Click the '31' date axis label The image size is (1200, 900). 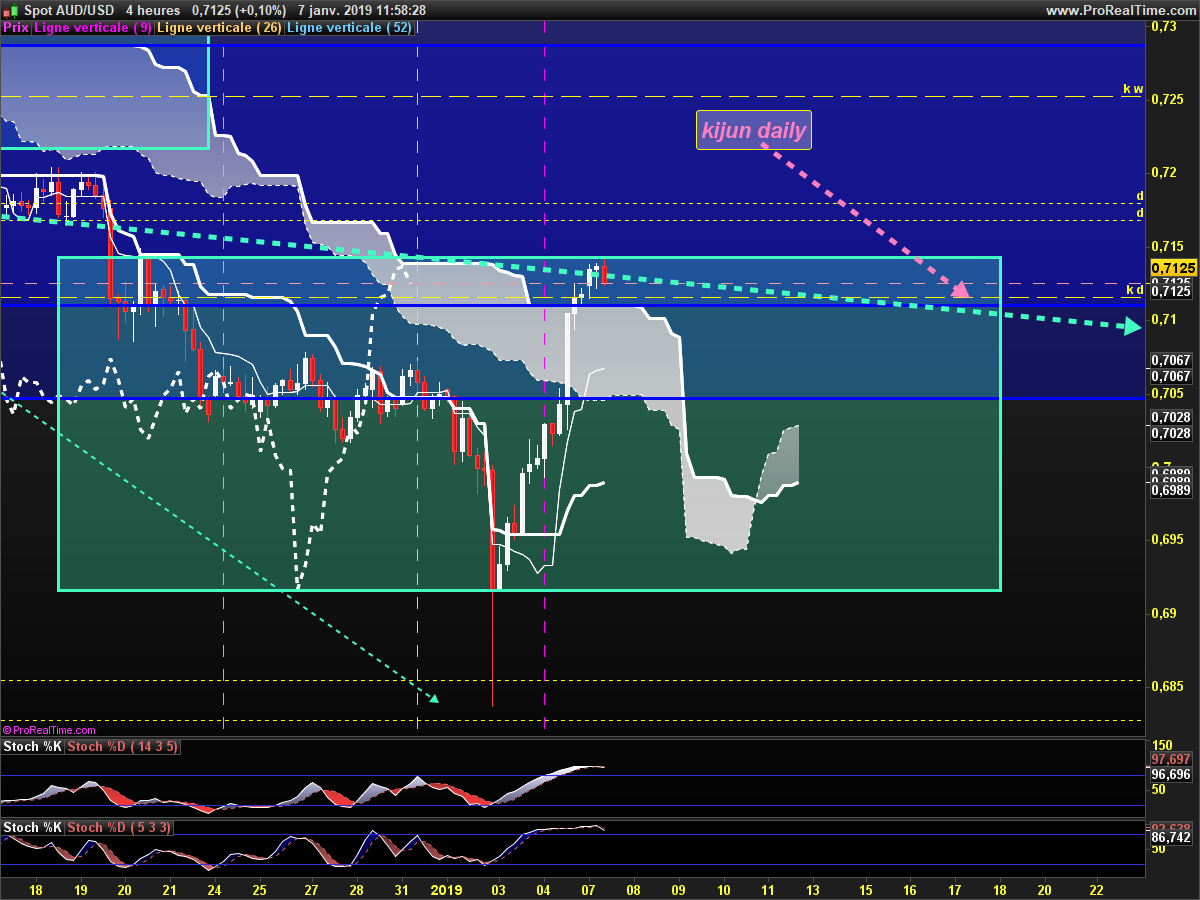click(x=401, y=889)
